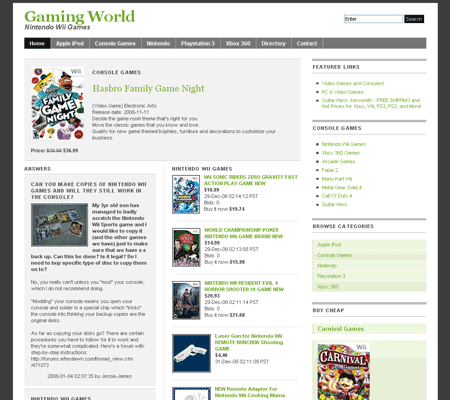Browse the Nintendo category
Image resolution: width=450 pixels, height=400 pixels.
[x=369, y=266]
